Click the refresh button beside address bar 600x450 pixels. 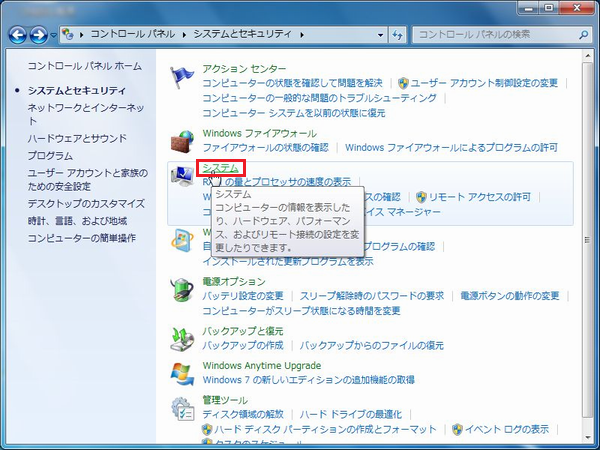(398, 35)
